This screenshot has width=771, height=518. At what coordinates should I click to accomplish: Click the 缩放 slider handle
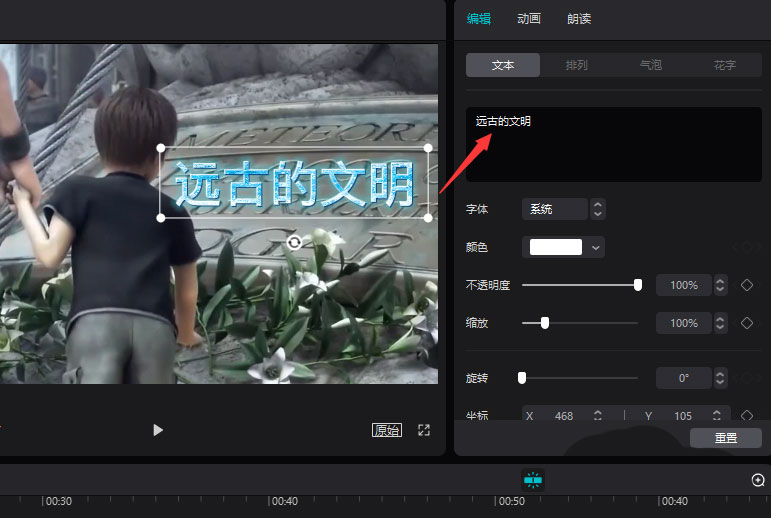point(545,323)
